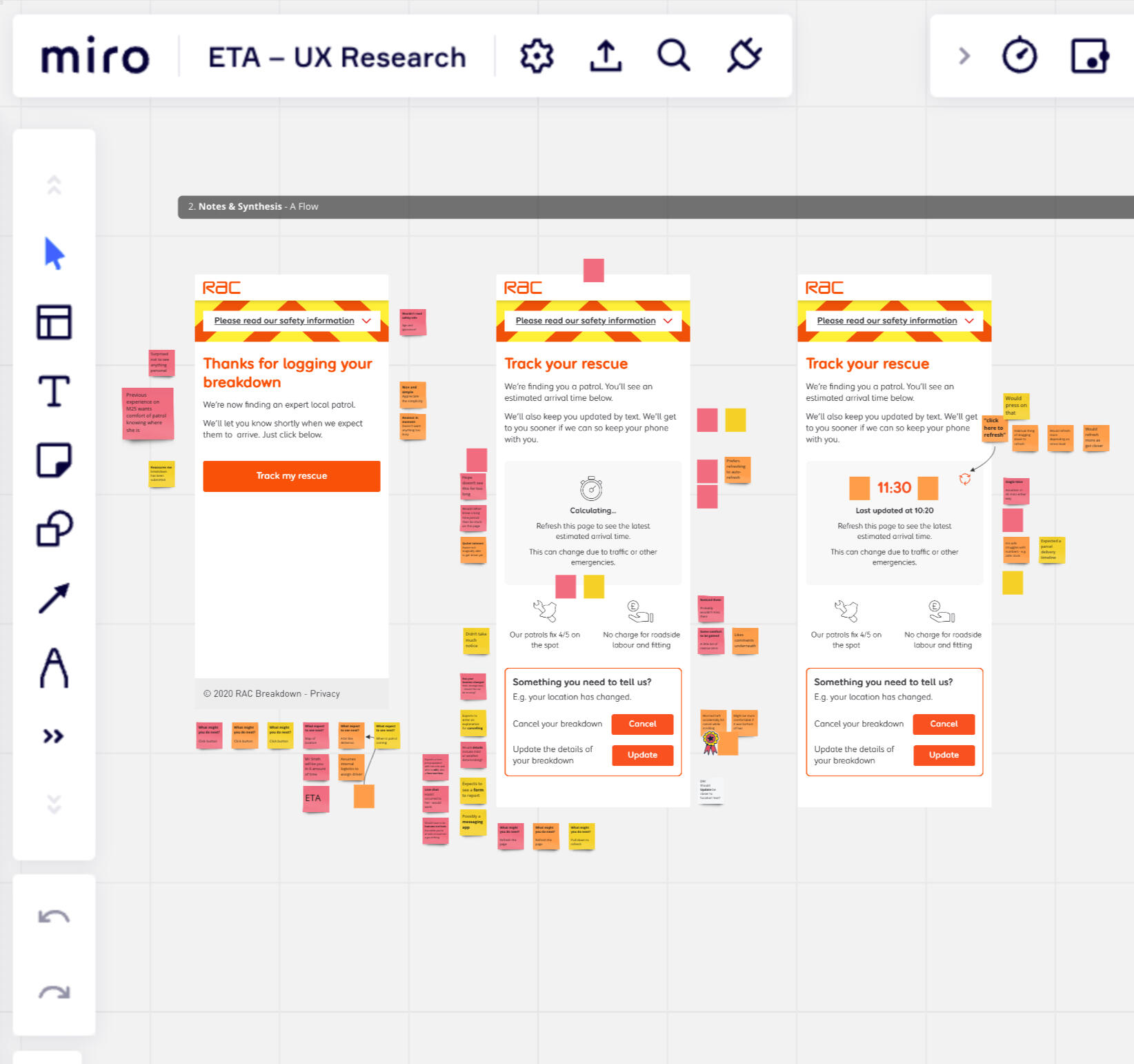
Task: Expand more tools double chevron
Action: click(54, 736)
